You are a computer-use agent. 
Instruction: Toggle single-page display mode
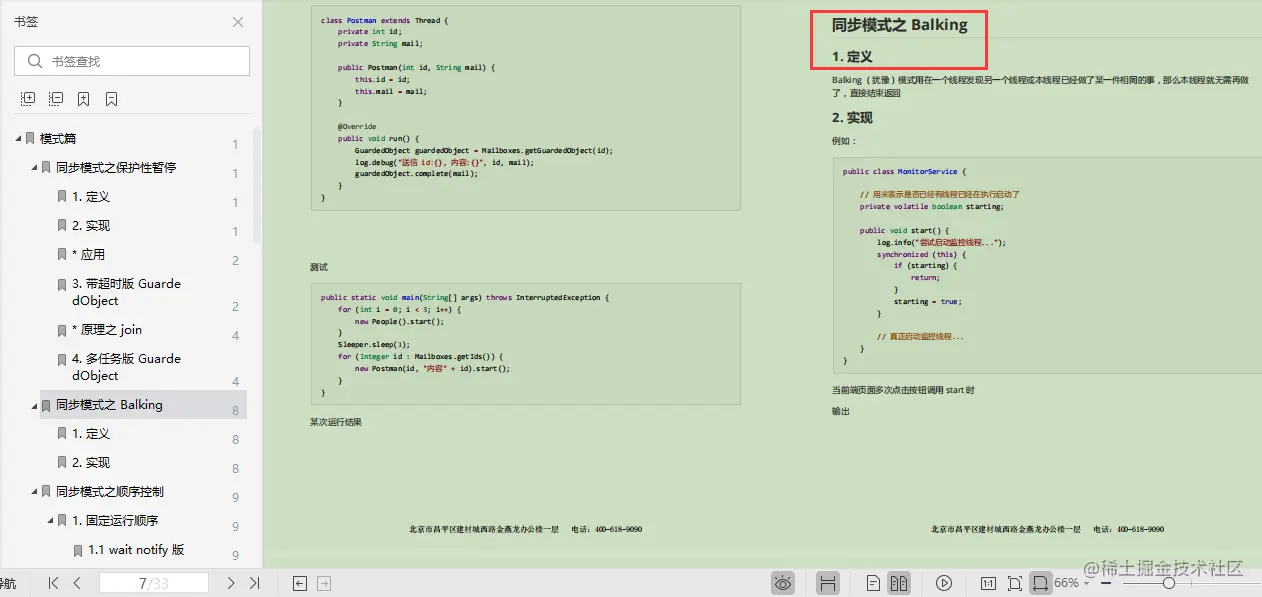872,582
